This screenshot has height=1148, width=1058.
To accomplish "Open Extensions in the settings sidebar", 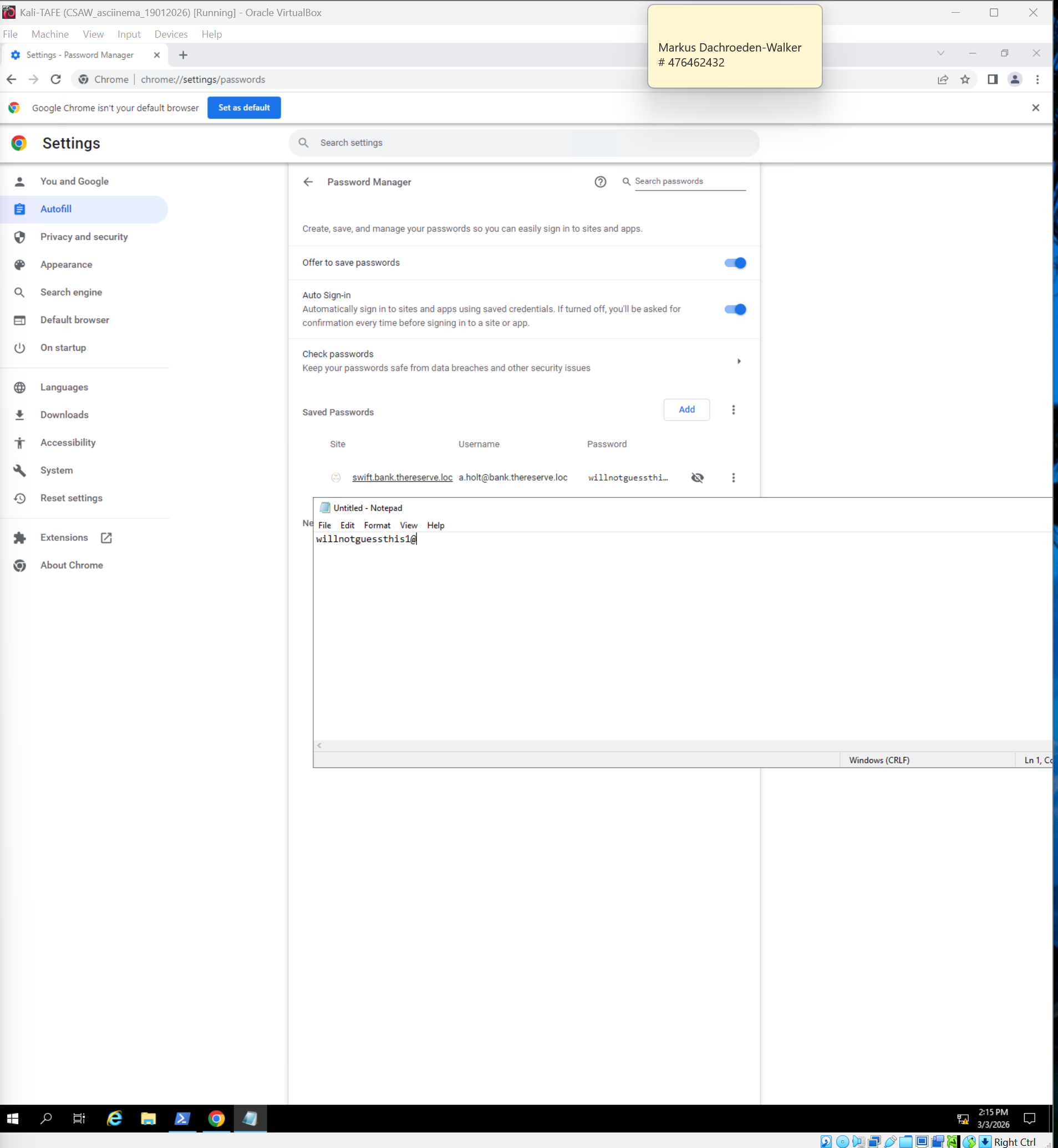I will [64, 537].
